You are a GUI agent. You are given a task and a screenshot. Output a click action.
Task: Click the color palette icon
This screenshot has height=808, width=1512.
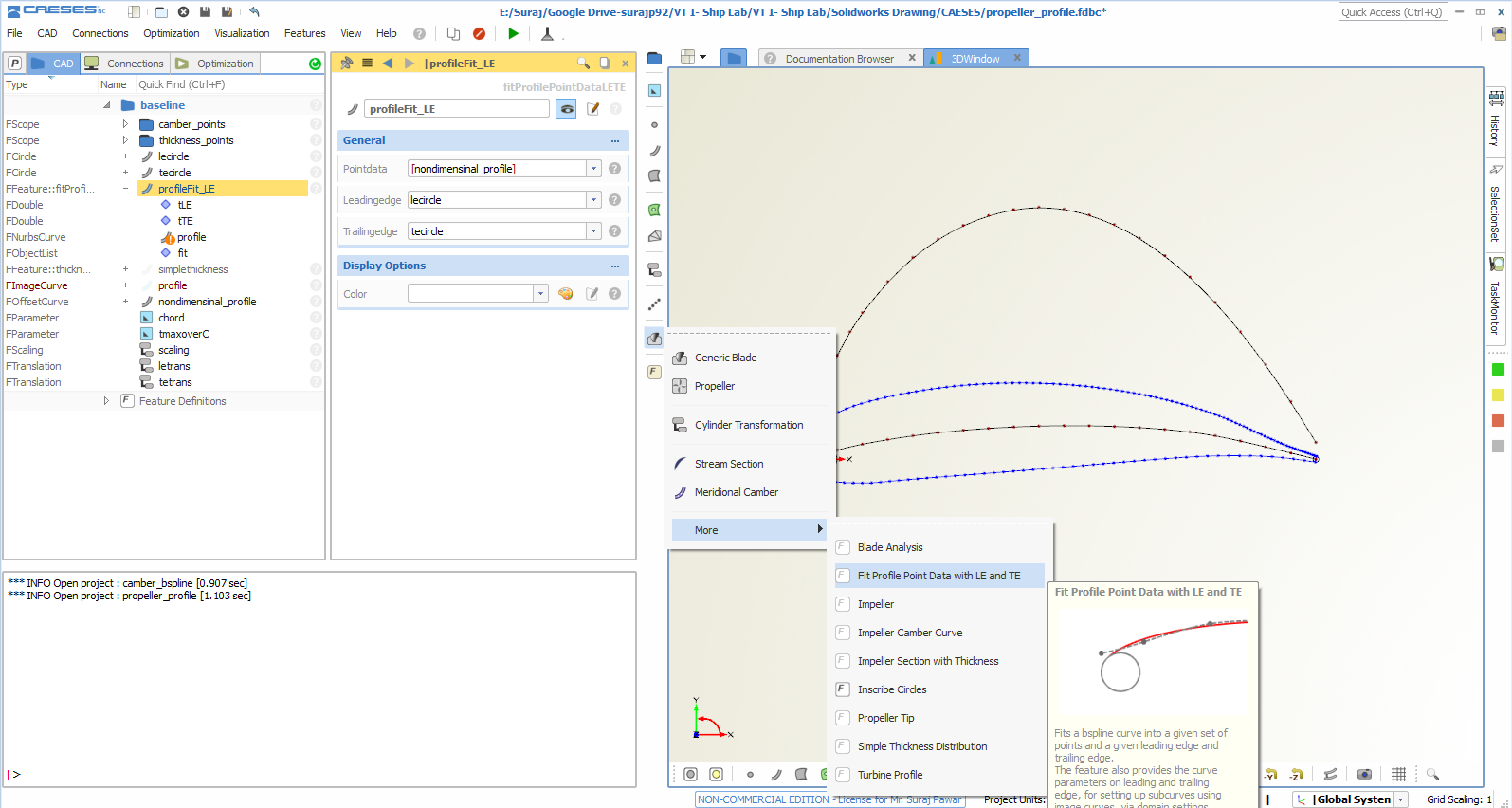coord(566,294)
